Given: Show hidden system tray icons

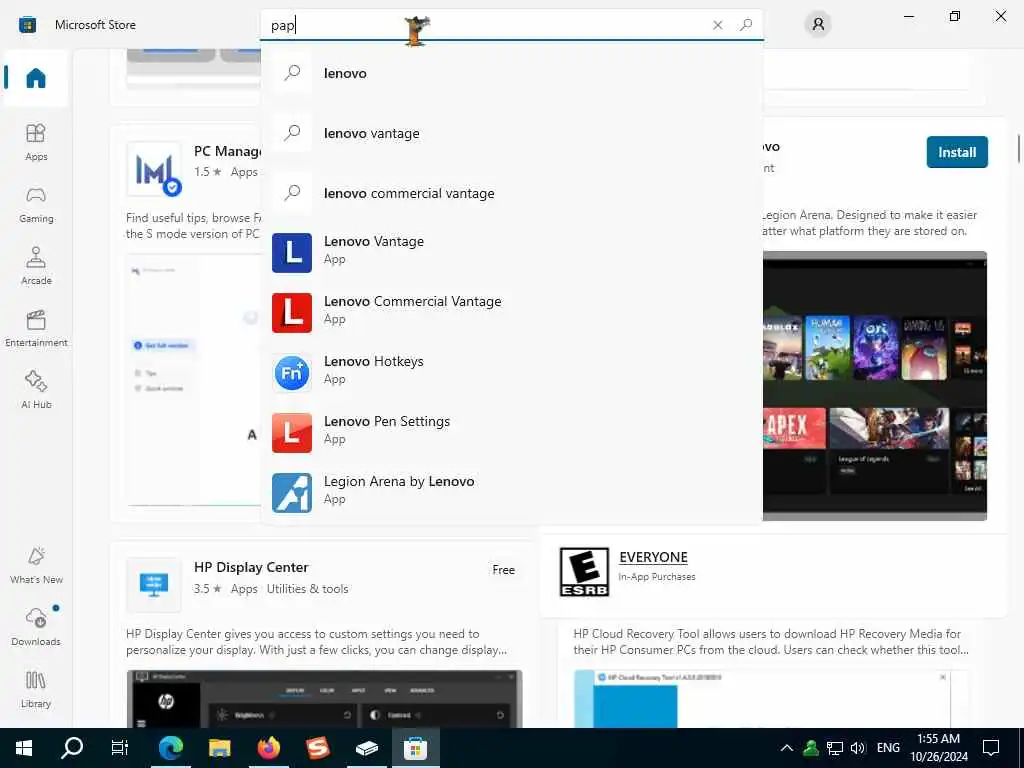Looking at the screenshot, I should [787, 748].
